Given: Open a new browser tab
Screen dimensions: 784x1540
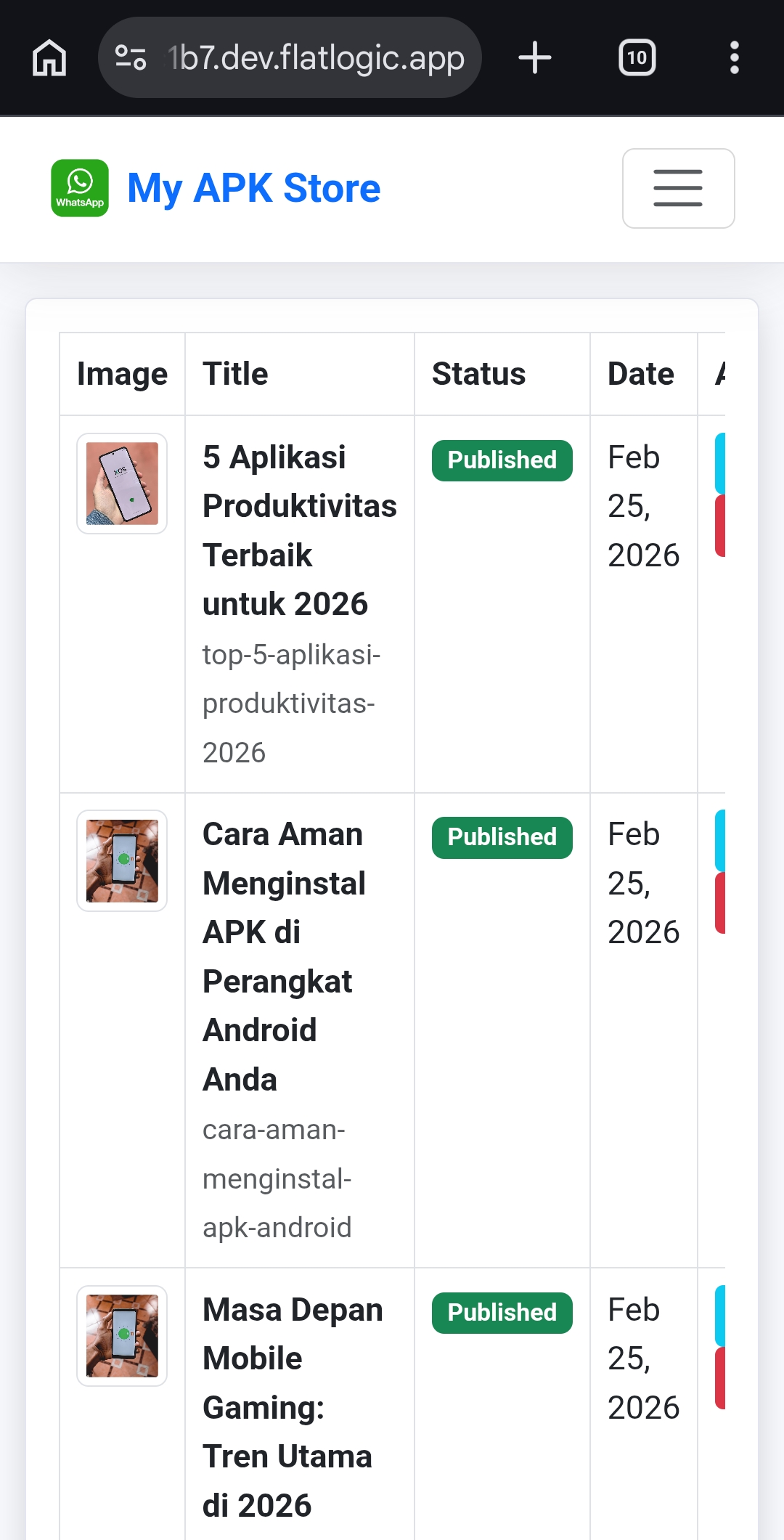Looking at the screenshot, I should [535, 58].
